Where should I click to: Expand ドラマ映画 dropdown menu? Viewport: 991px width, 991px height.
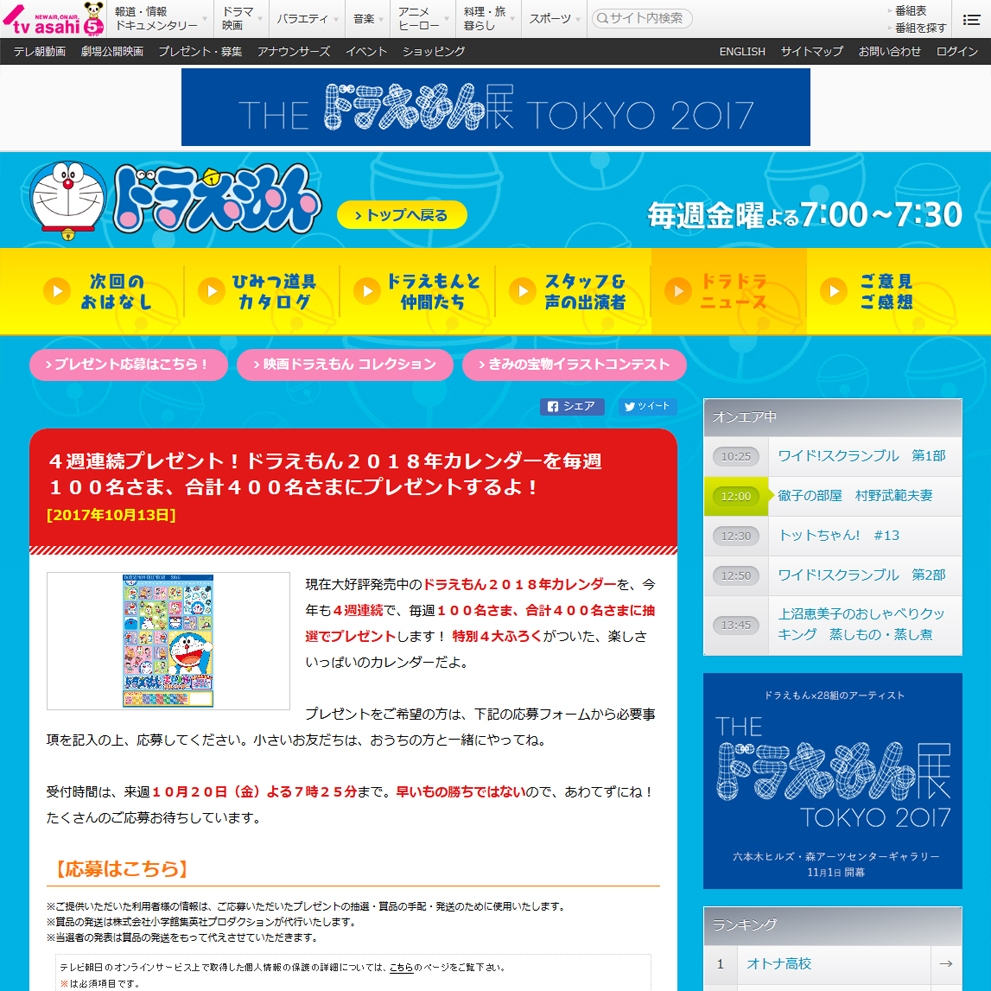(241, 18)
